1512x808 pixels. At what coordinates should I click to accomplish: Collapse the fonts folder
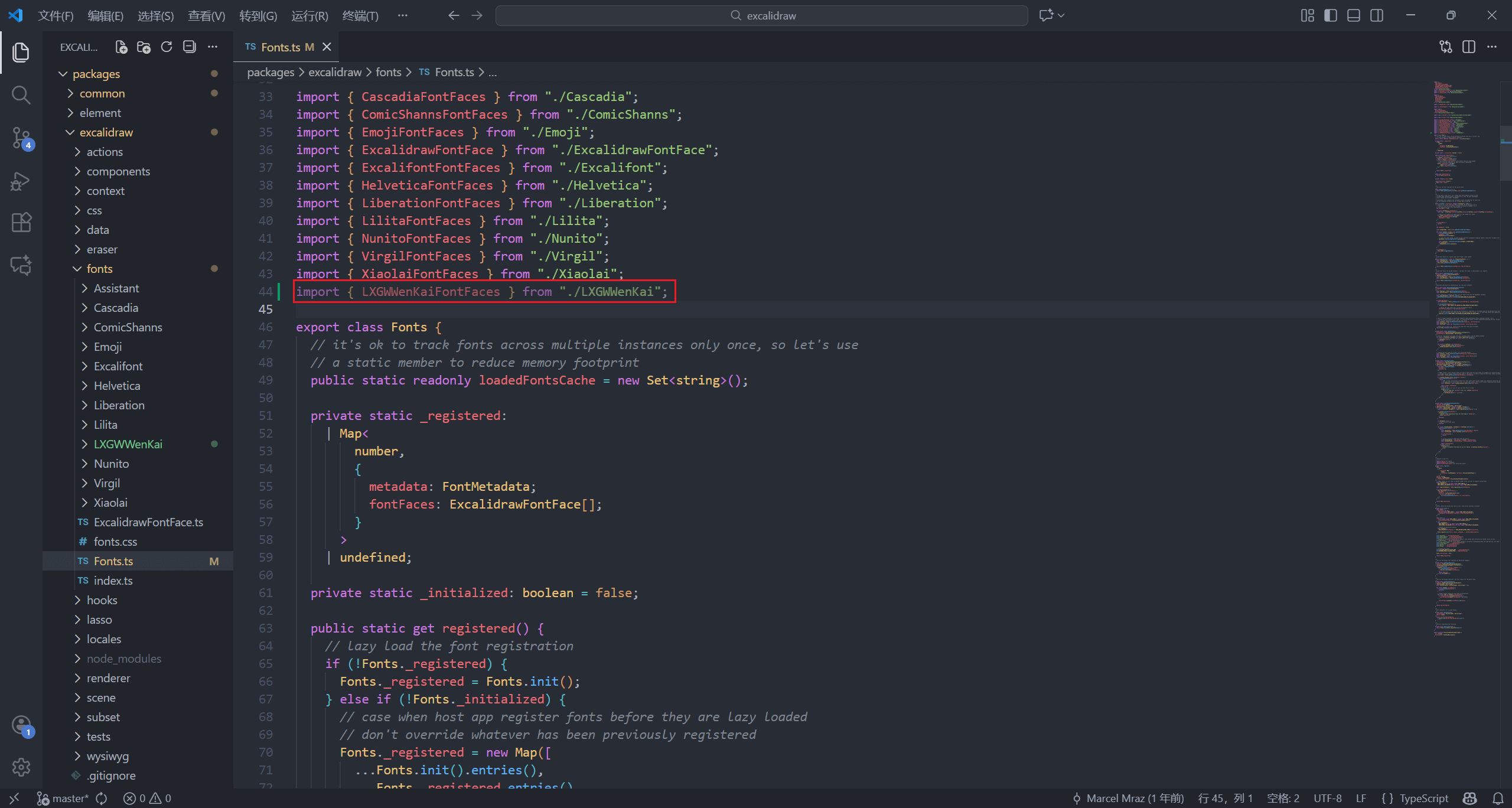coord(99,269)
